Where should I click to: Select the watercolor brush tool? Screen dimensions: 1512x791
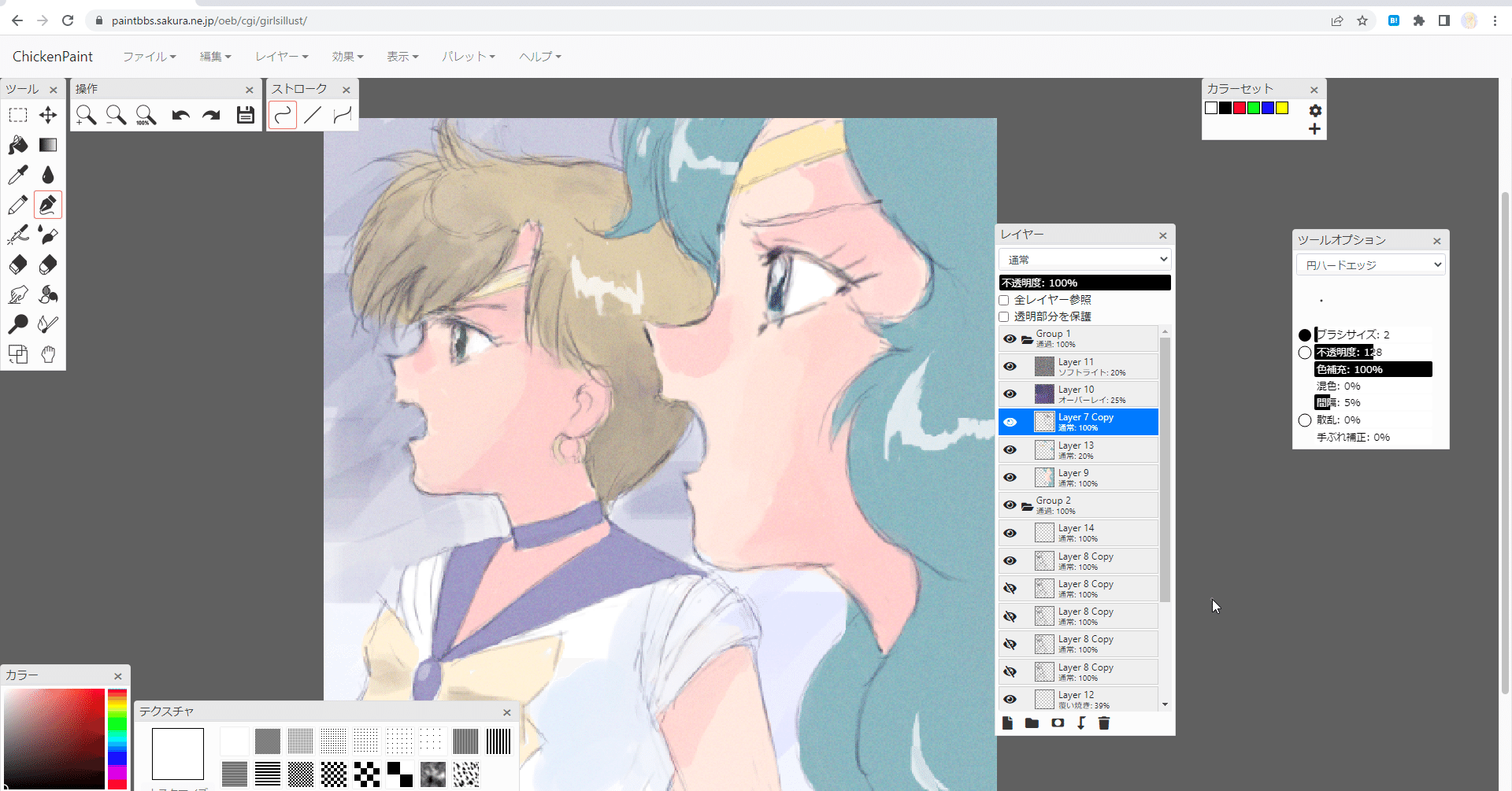tap(48, 235)
